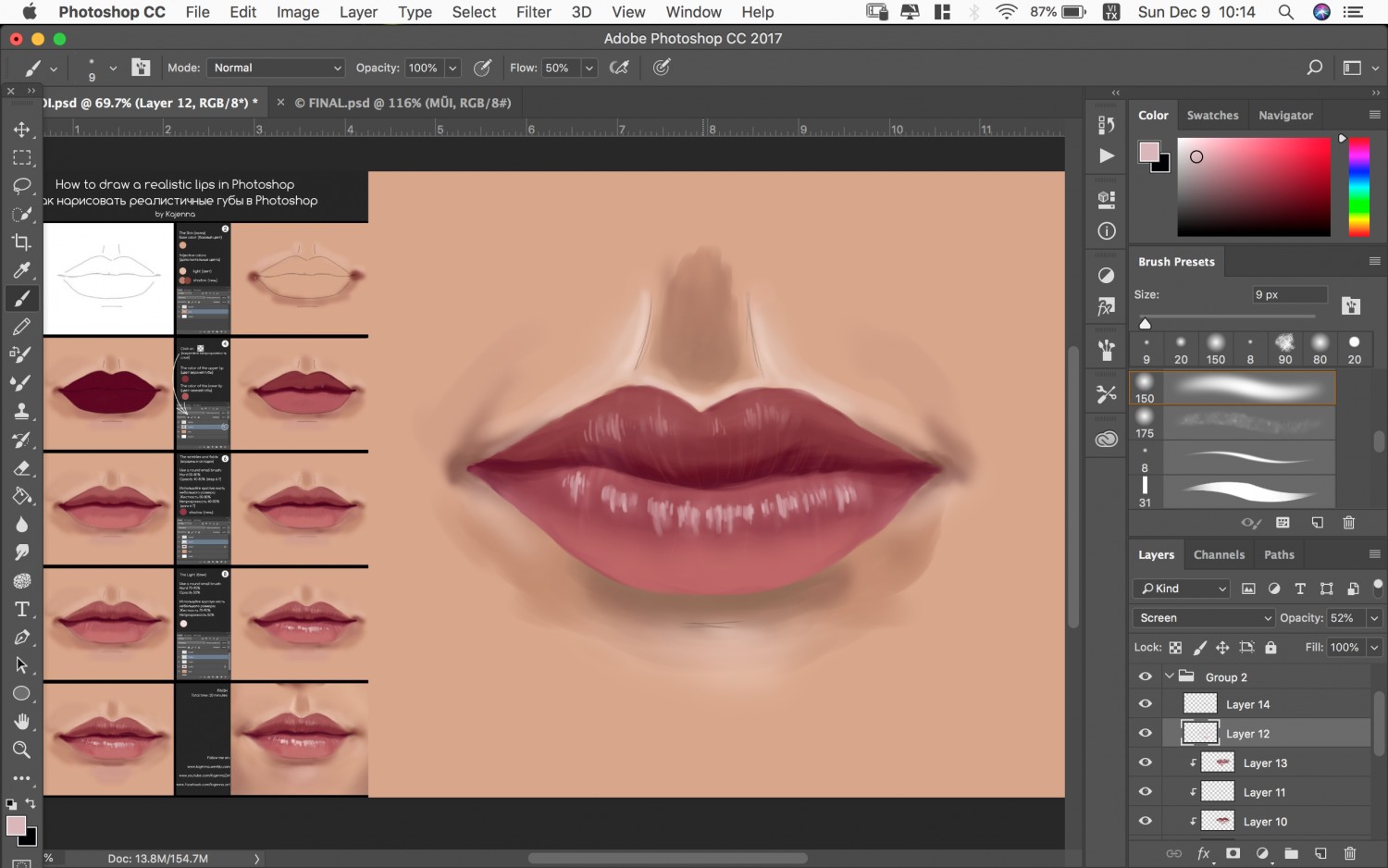Toggle visibility of Layer 12
The height and width of the screenshot is (868, 1388).
1146,733
